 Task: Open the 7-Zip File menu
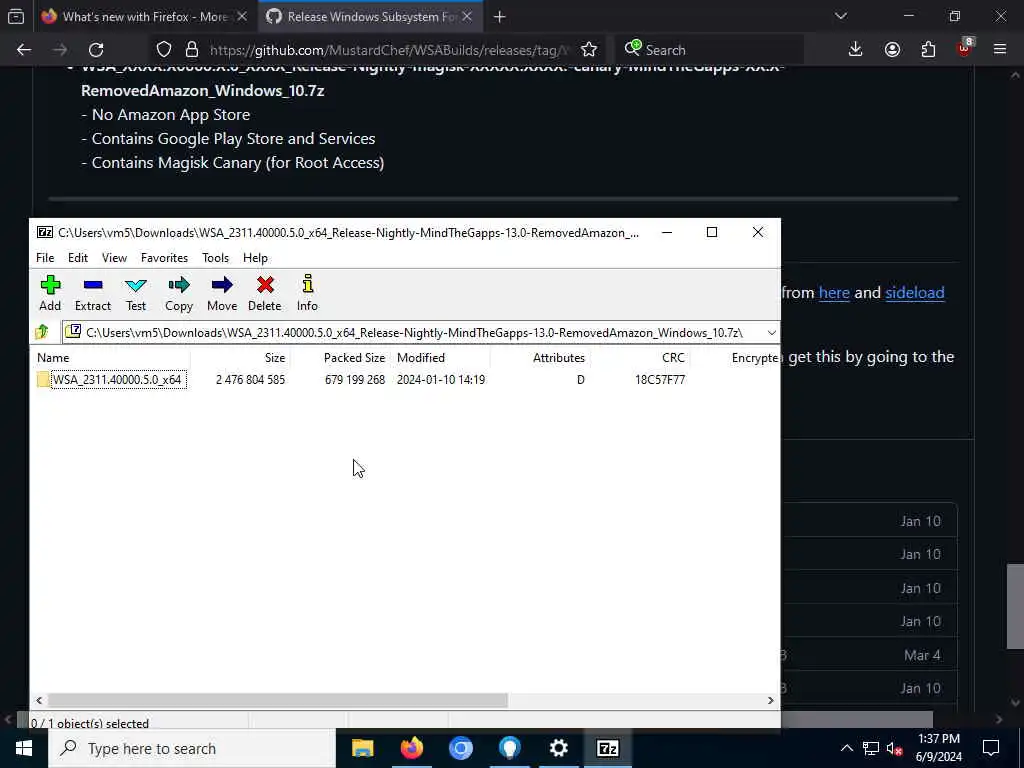pos(45,258)
